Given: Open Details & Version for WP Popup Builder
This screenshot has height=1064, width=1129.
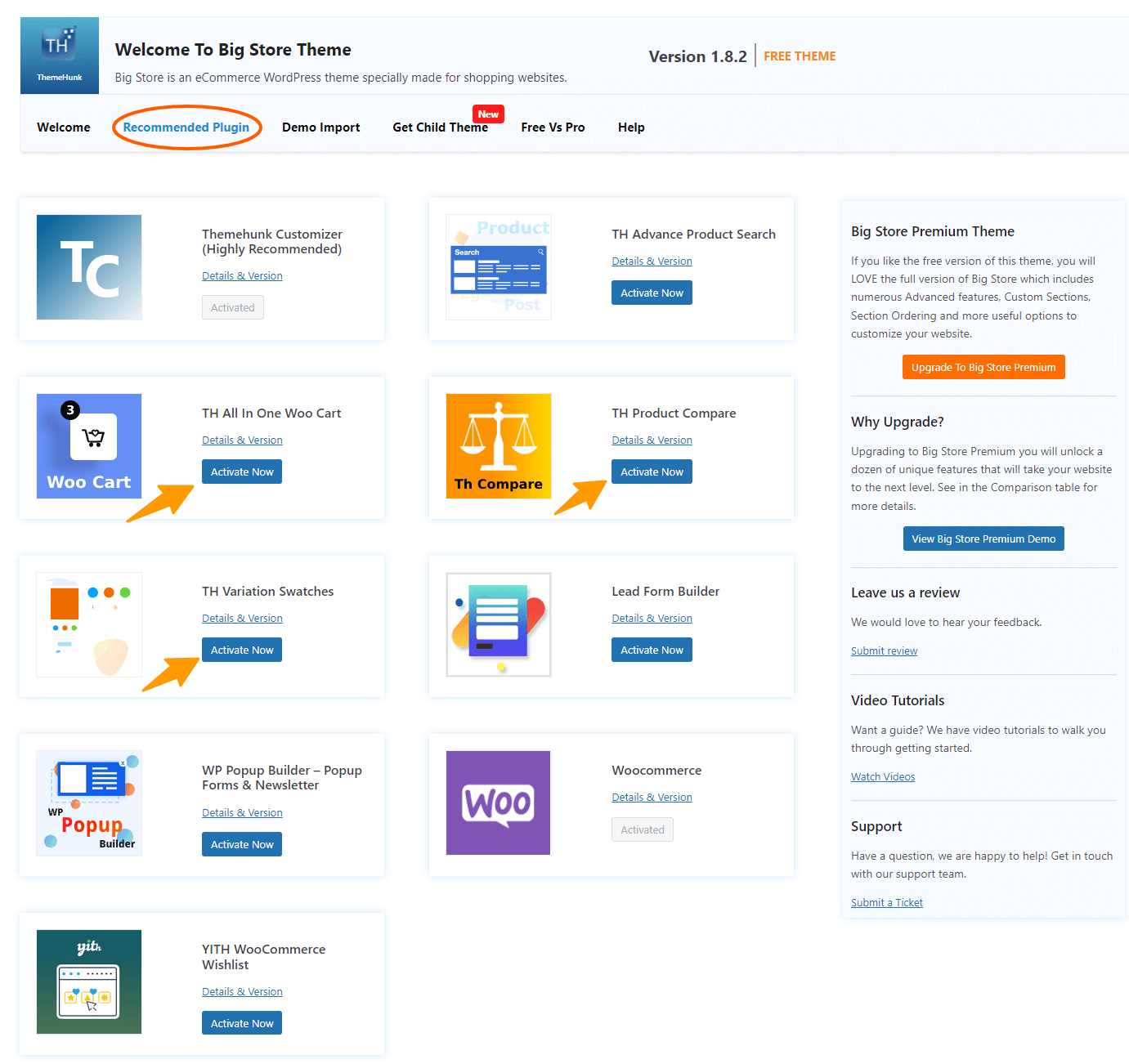Looking at the screenshot, I should point(242,813).
